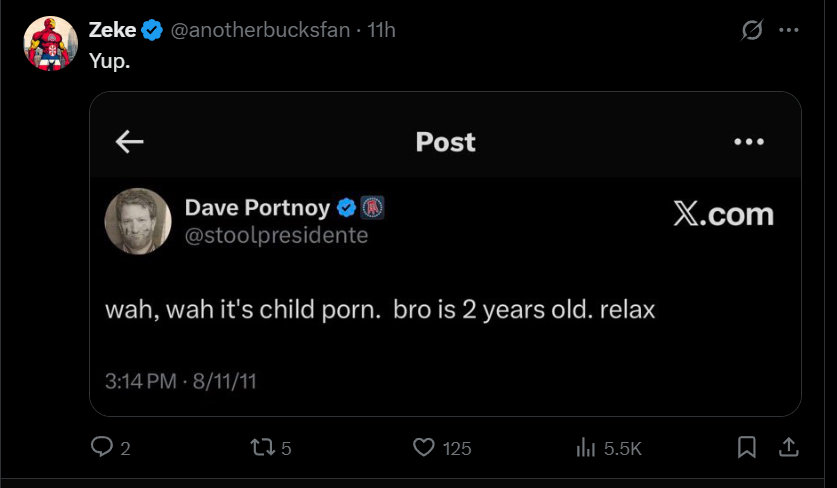Viewport: 837px width, 488px height.
Task: Click the 11h post timestamp
Action: point(382,30)
